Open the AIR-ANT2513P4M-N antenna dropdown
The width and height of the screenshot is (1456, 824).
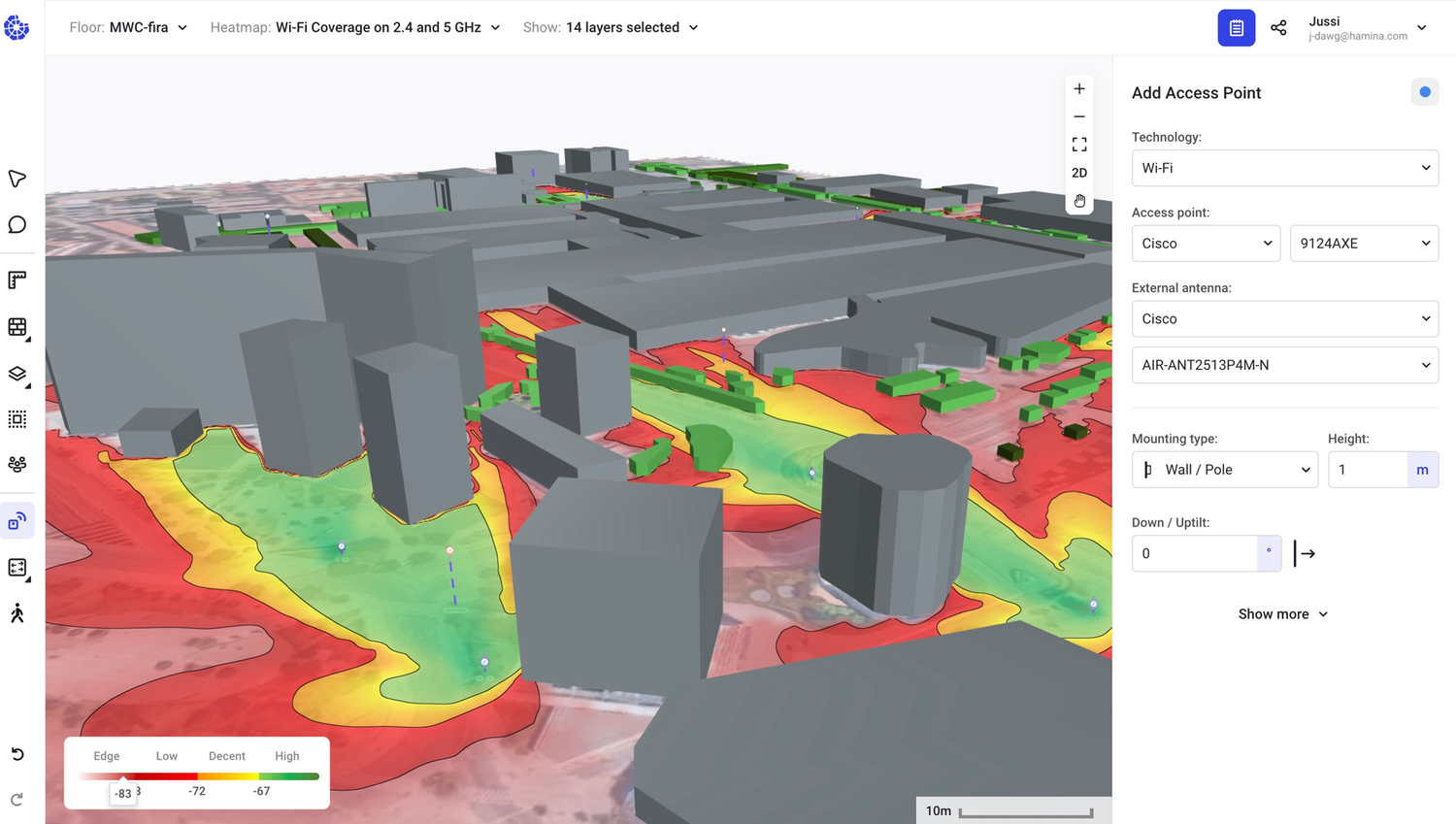tap(1284, 365)
